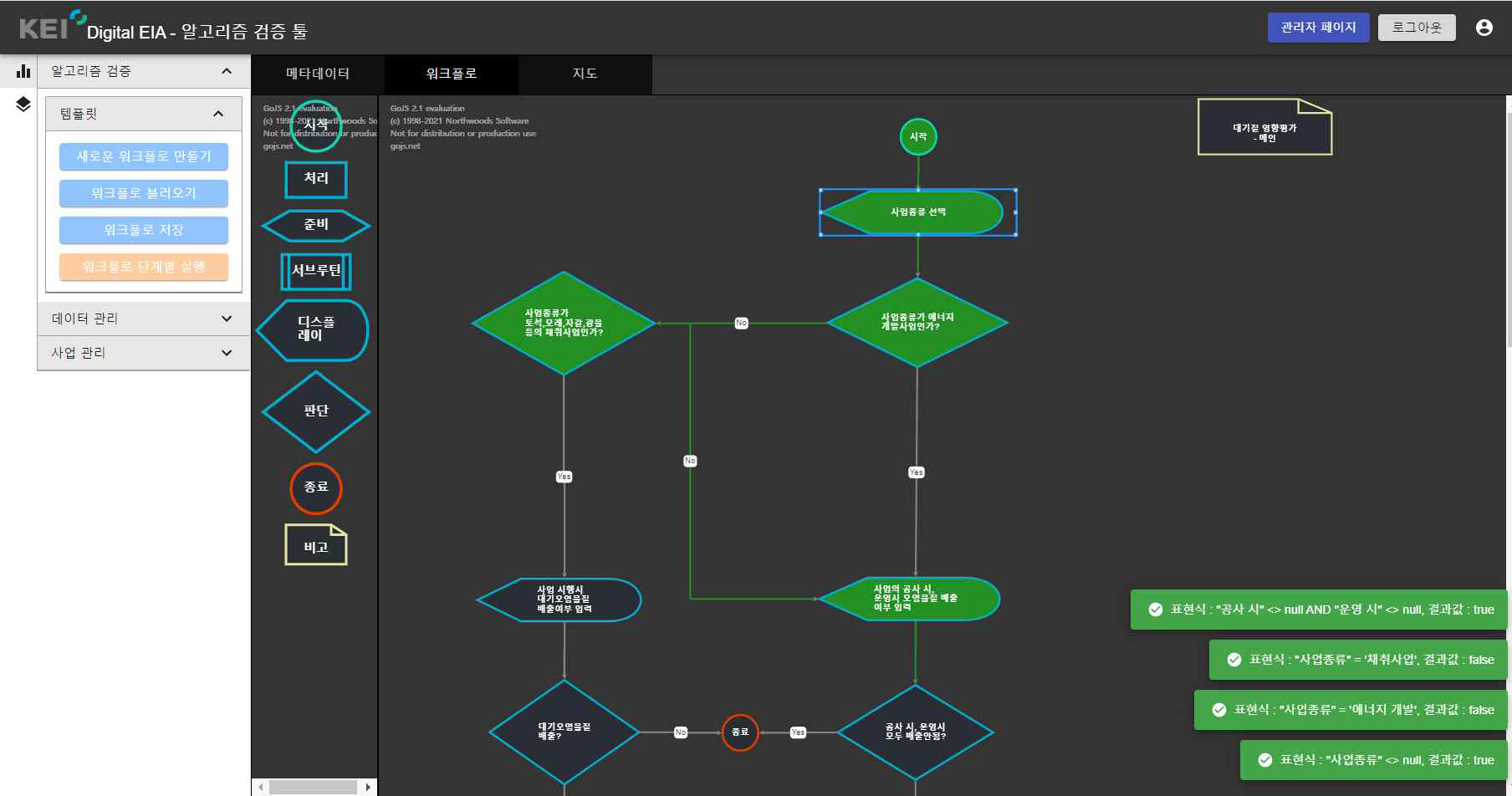Click check icon on "공사 시" expression toast
1512x796 pixels.
point(1156,610)
